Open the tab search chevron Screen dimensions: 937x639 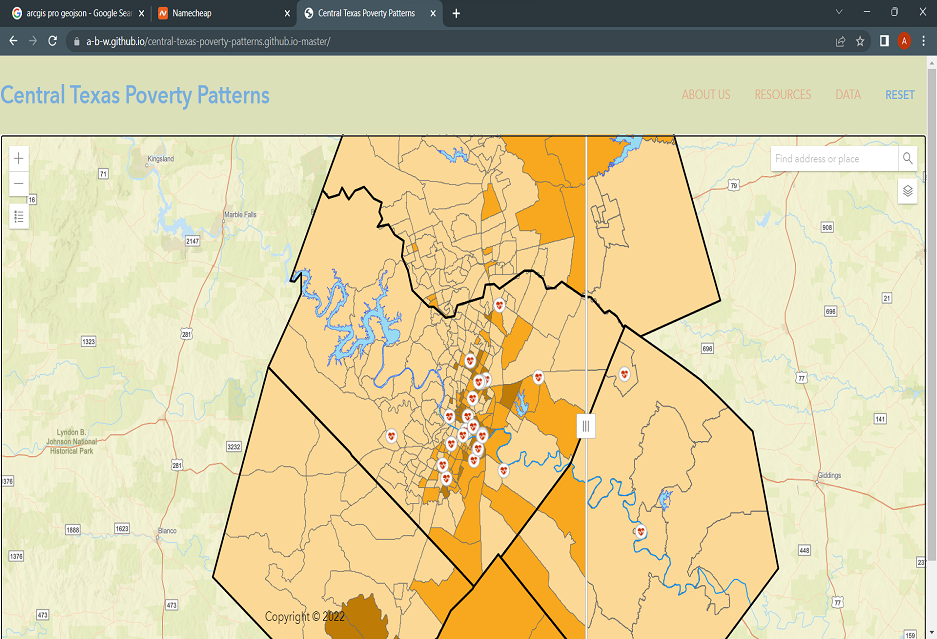pos(839,12)
